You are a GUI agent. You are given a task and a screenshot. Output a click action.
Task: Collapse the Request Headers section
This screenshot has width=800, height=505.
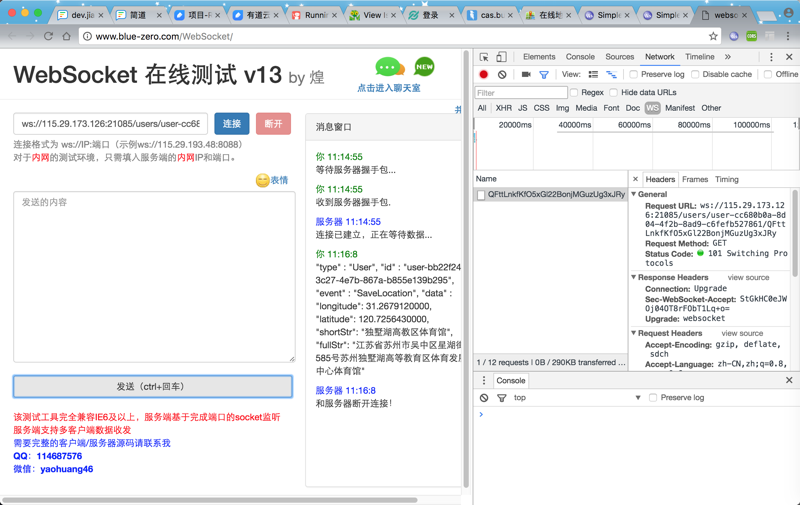pyautogui.click(x=634, y=333)
